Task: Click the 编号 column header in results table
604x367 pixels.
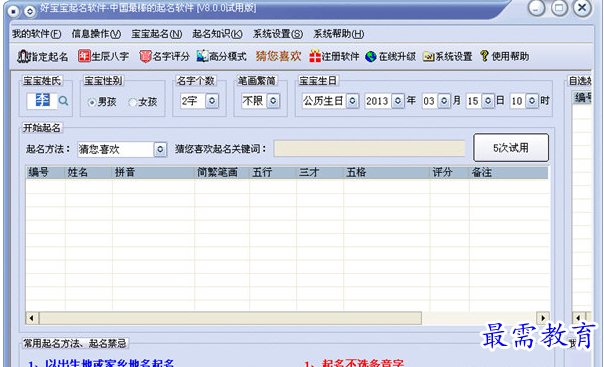Action: pyautogui.click(x=45, y=172)
